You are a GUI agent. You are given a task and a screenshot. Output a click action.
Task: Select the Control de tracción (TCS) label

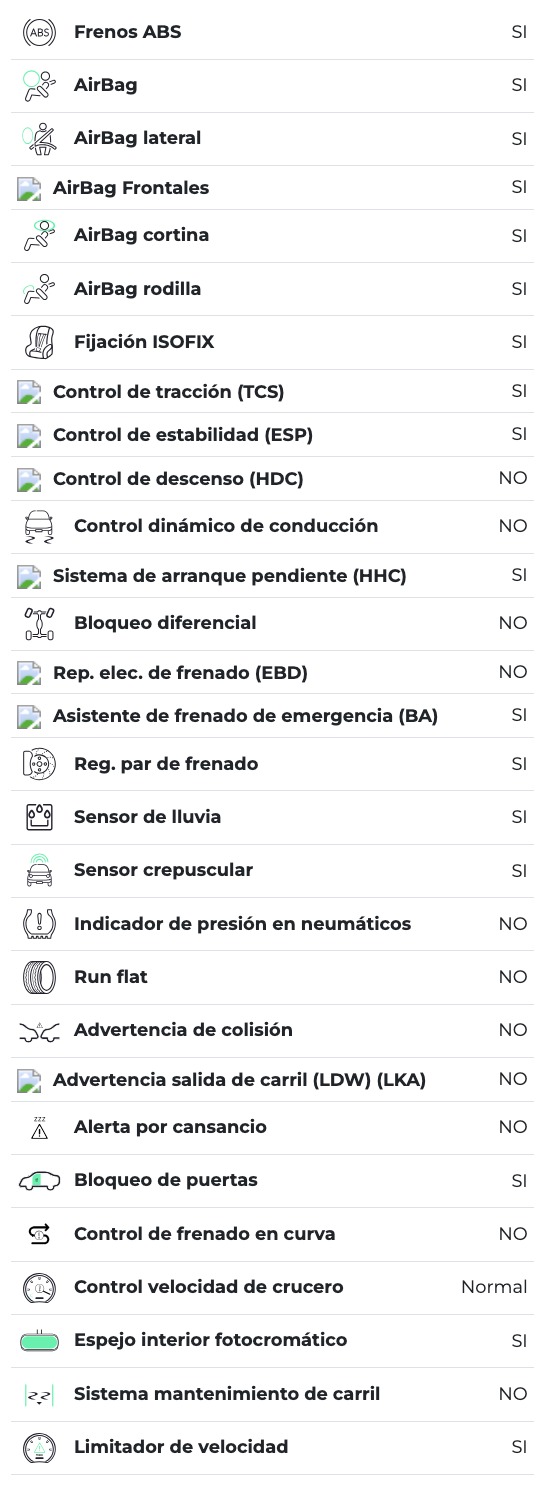click(168, 392)
